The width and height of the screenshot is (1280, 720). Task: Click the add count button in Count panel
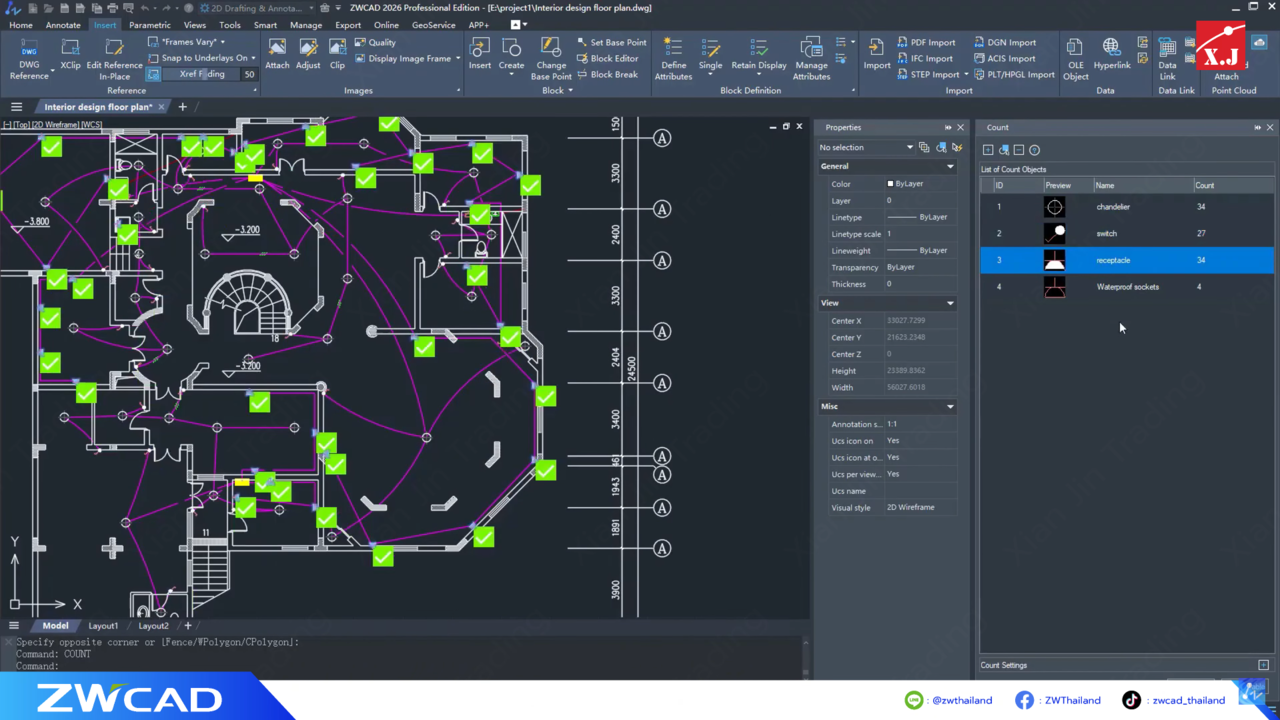988,150
